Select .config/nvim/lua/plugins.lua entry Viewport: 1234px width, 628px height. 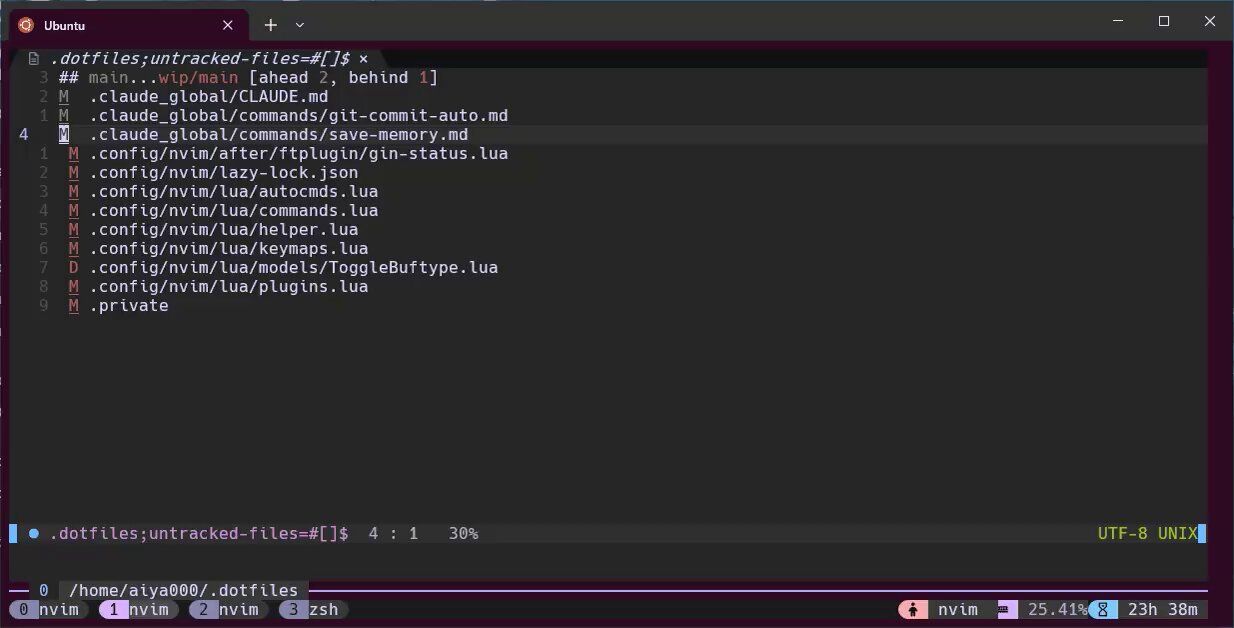(228, 287)
